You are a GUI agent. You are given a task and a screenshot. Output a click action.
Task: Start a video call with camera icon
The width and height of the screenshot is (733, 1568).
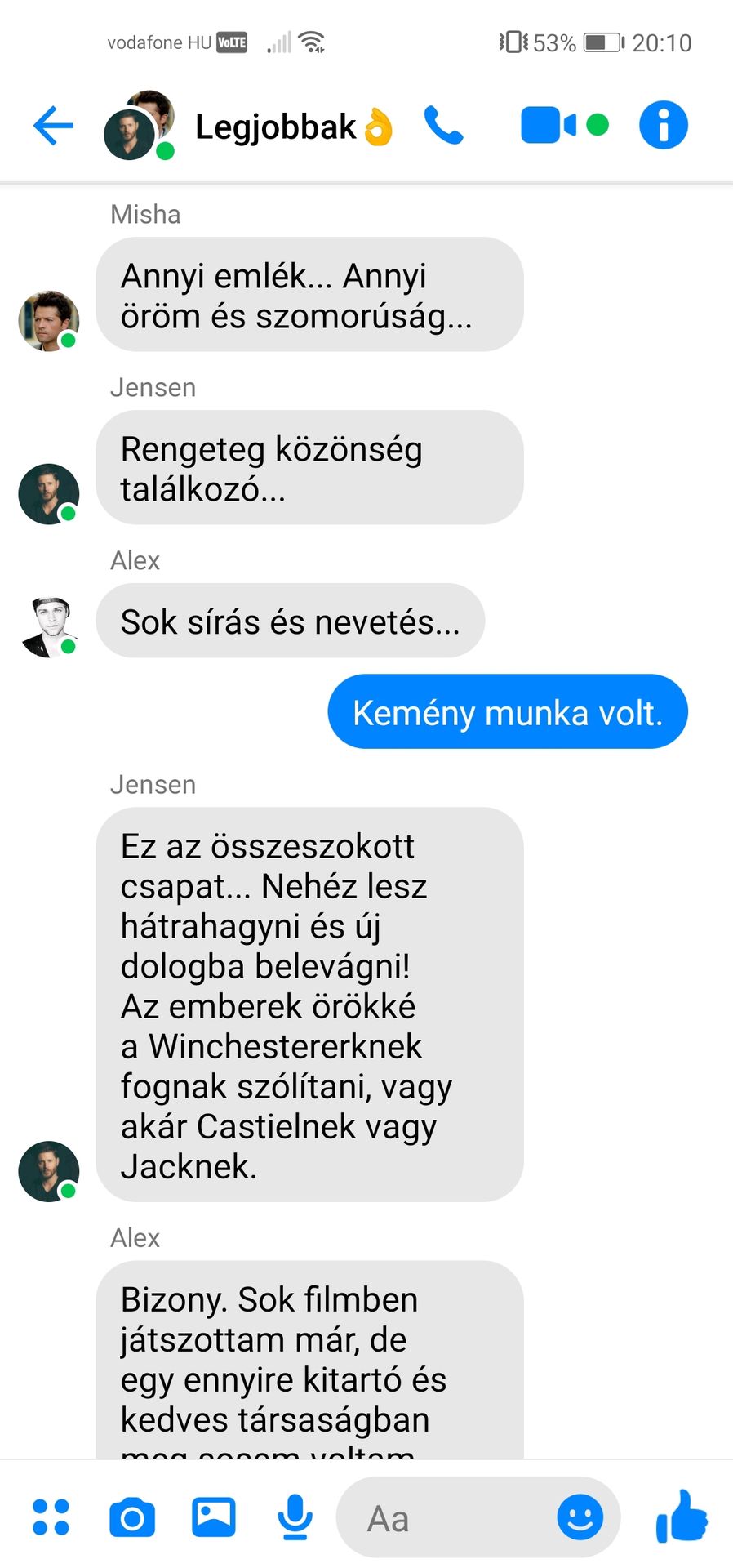(x=548, y=125)
